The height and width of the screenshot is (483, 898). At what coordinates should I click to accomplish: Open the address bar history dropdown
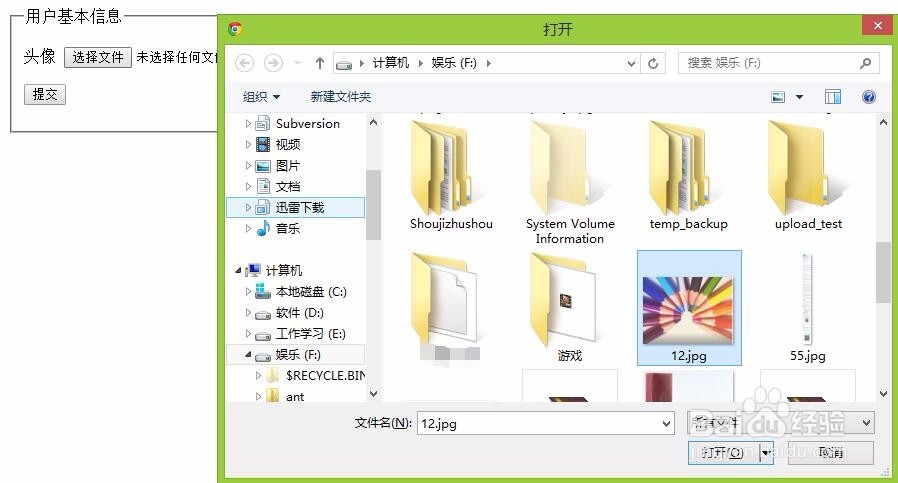tap(631, 63)
